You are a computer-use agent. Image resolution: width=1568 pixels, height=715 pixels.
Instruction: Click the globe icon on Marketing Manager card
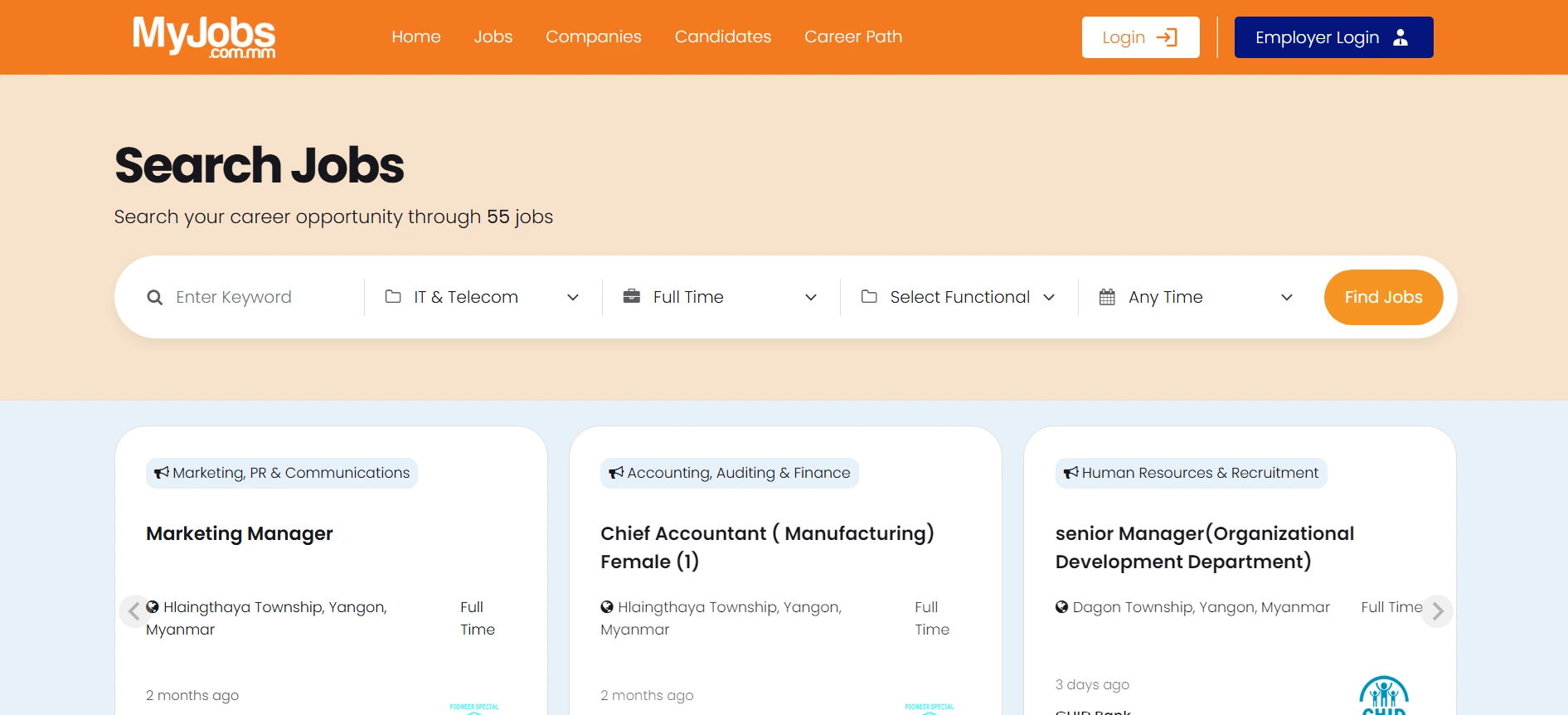(153, 607)
